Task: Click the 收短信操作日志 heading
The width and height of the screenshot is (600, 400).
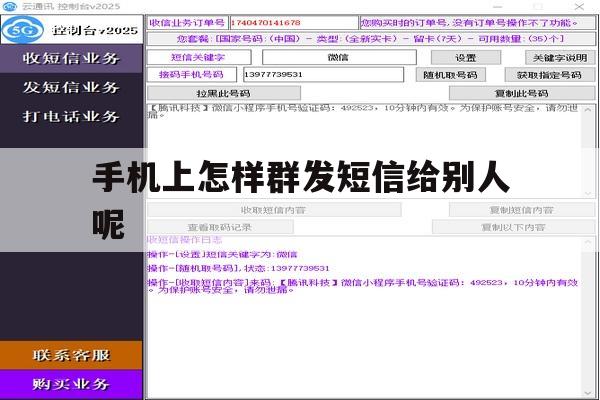Action: pyautogui.click(x=185, y=240)
